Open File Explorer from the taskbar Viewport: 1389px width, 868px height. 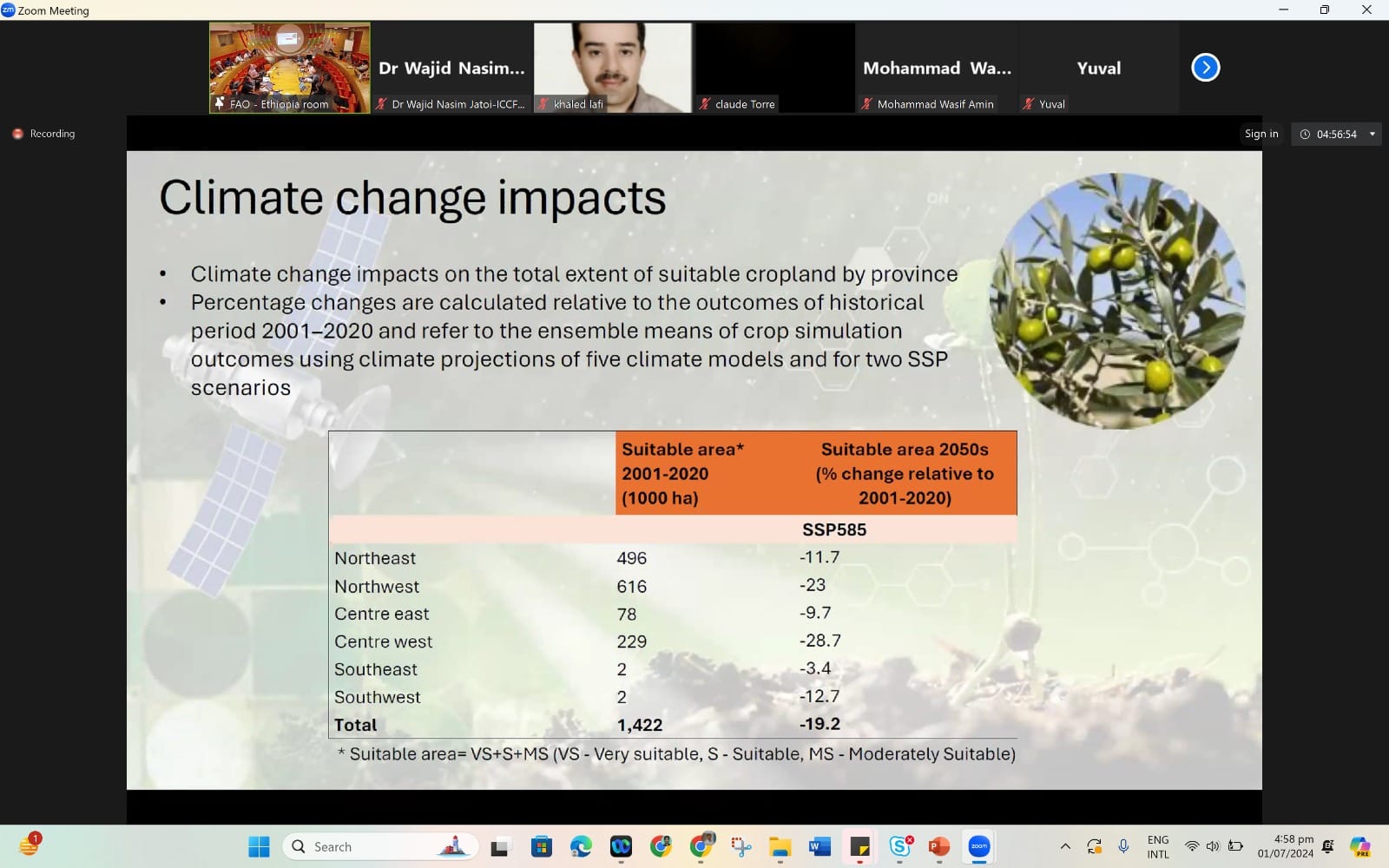[780, 846]
